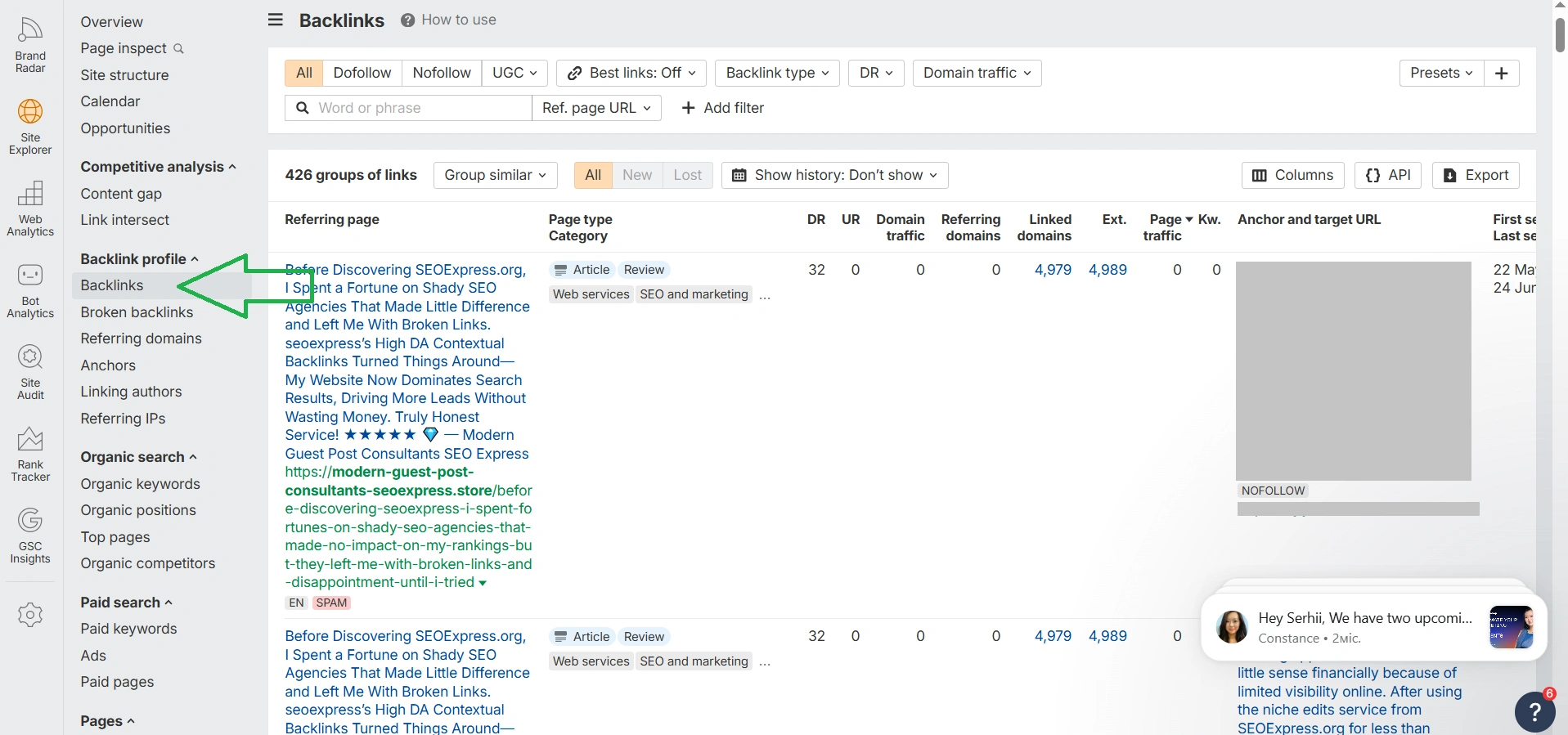1568x735 pixels.
Task: Click the search icon beside Page inspect
Action: pos(178,49)
